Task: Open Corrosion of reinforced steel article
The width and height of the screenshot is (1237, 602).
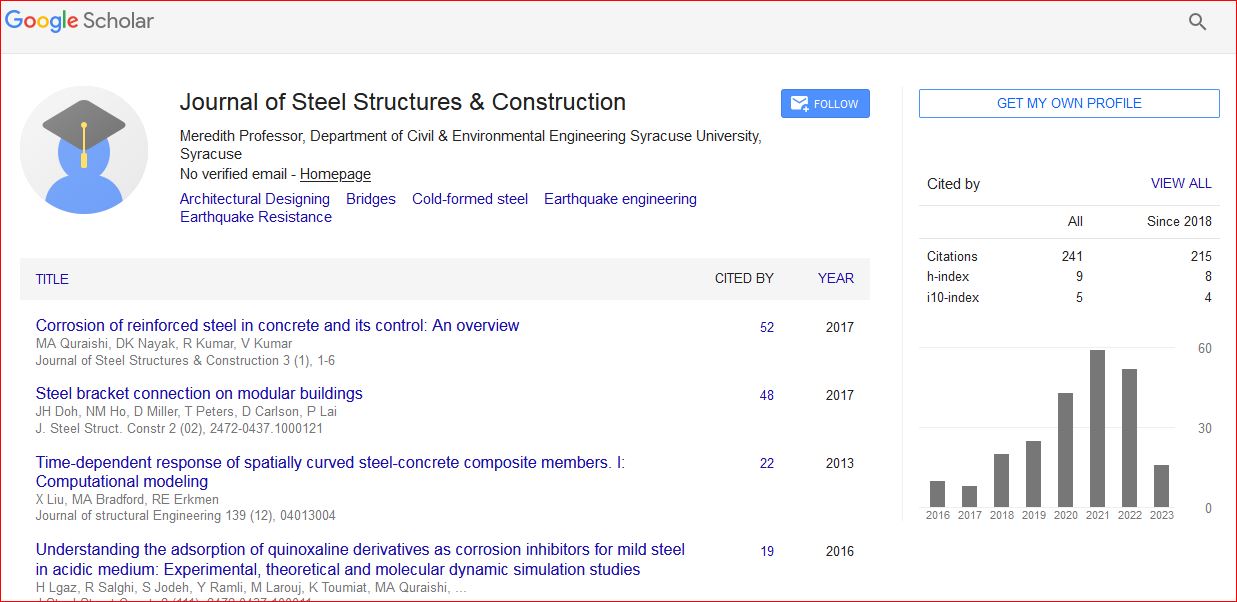Action: pos(277,325)
